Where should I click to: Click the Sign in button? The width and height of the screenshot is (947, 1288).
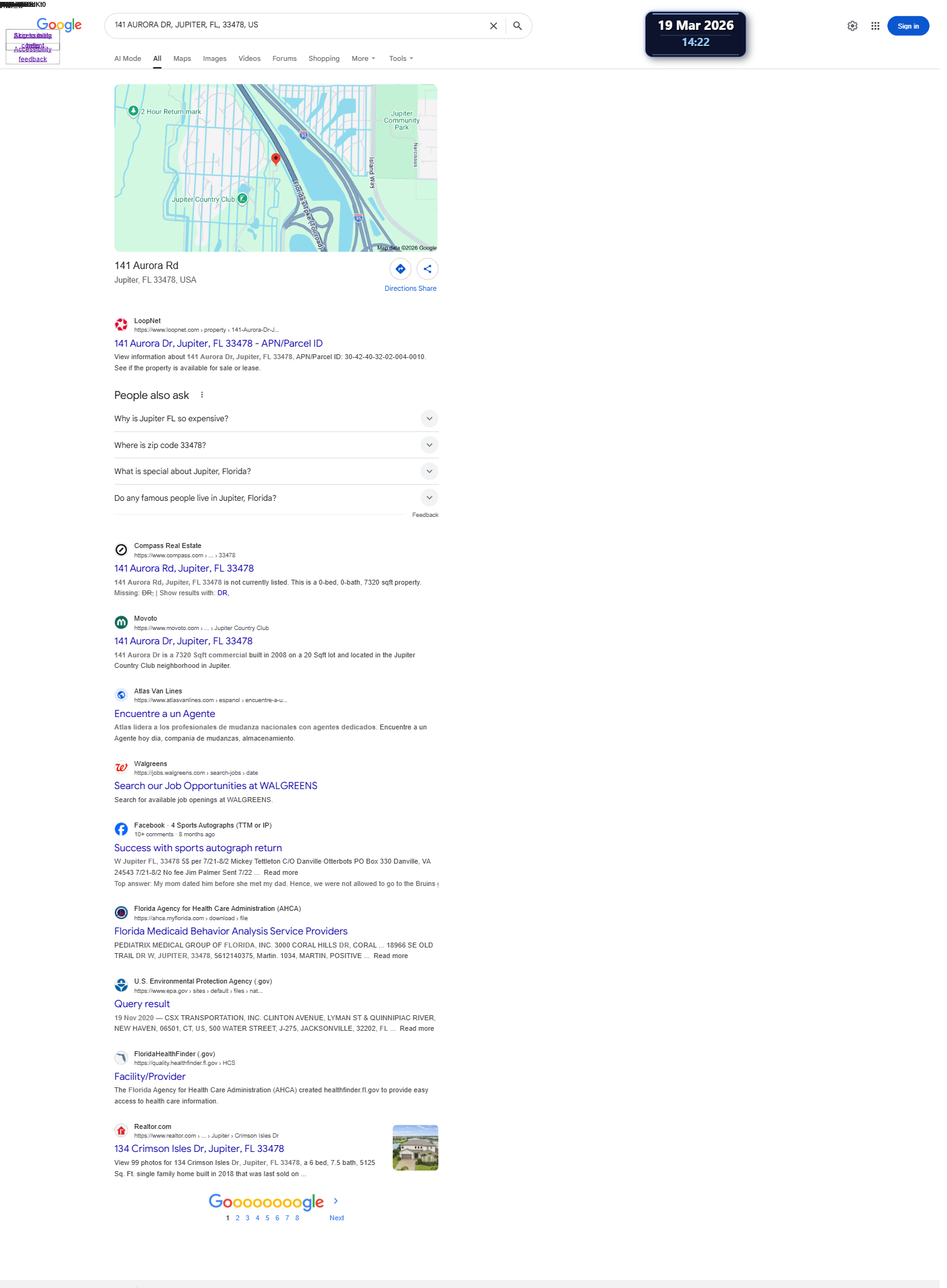click(x=908, y=26)
